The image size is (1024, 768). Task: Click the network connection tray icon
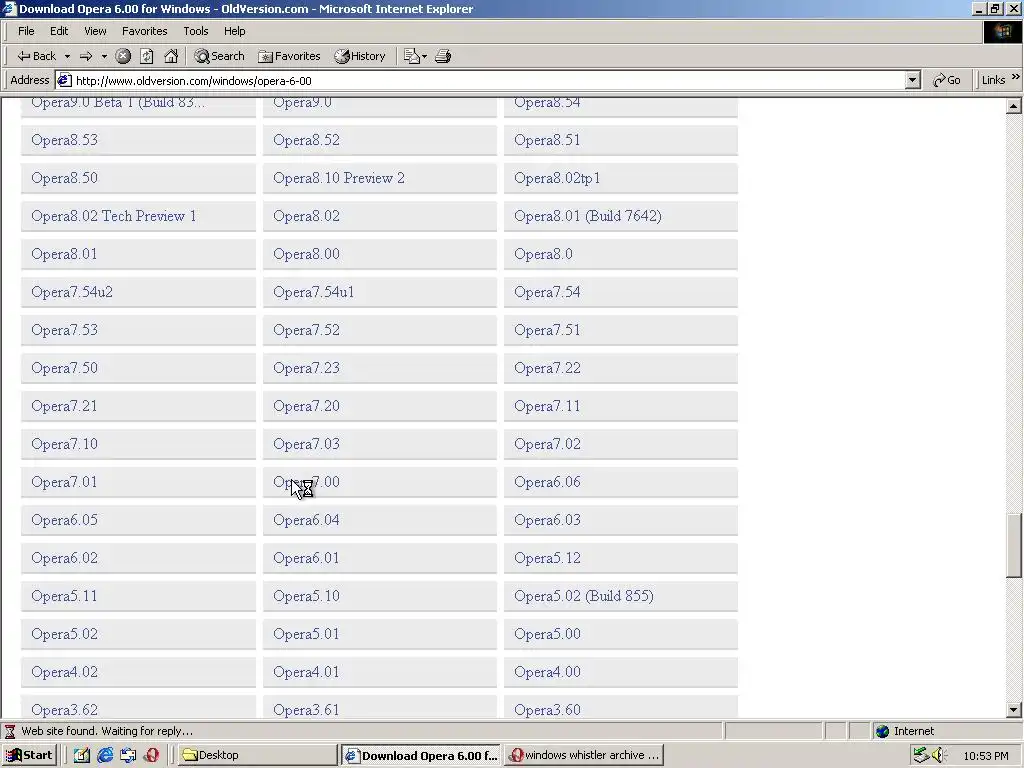[921, 755]
